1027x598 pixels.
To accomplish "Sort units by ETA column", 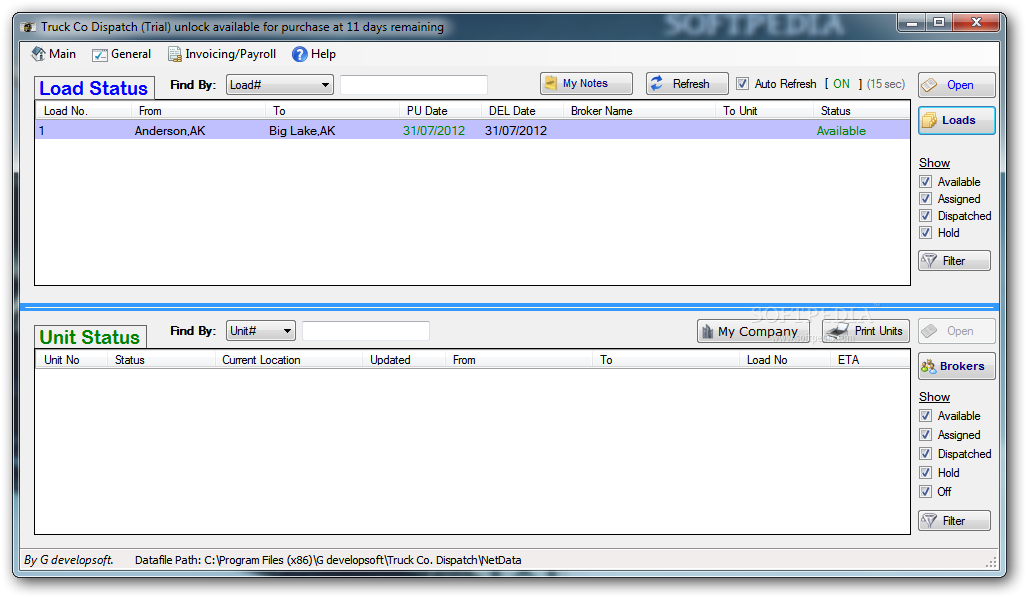I will pos(870,360).
